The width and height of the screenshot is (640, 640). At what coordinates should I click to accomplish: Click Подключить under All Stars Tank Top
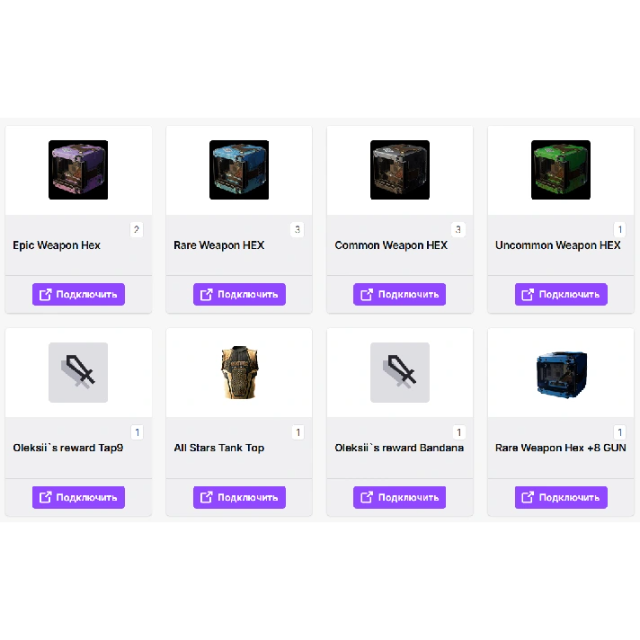coord(239,497)
